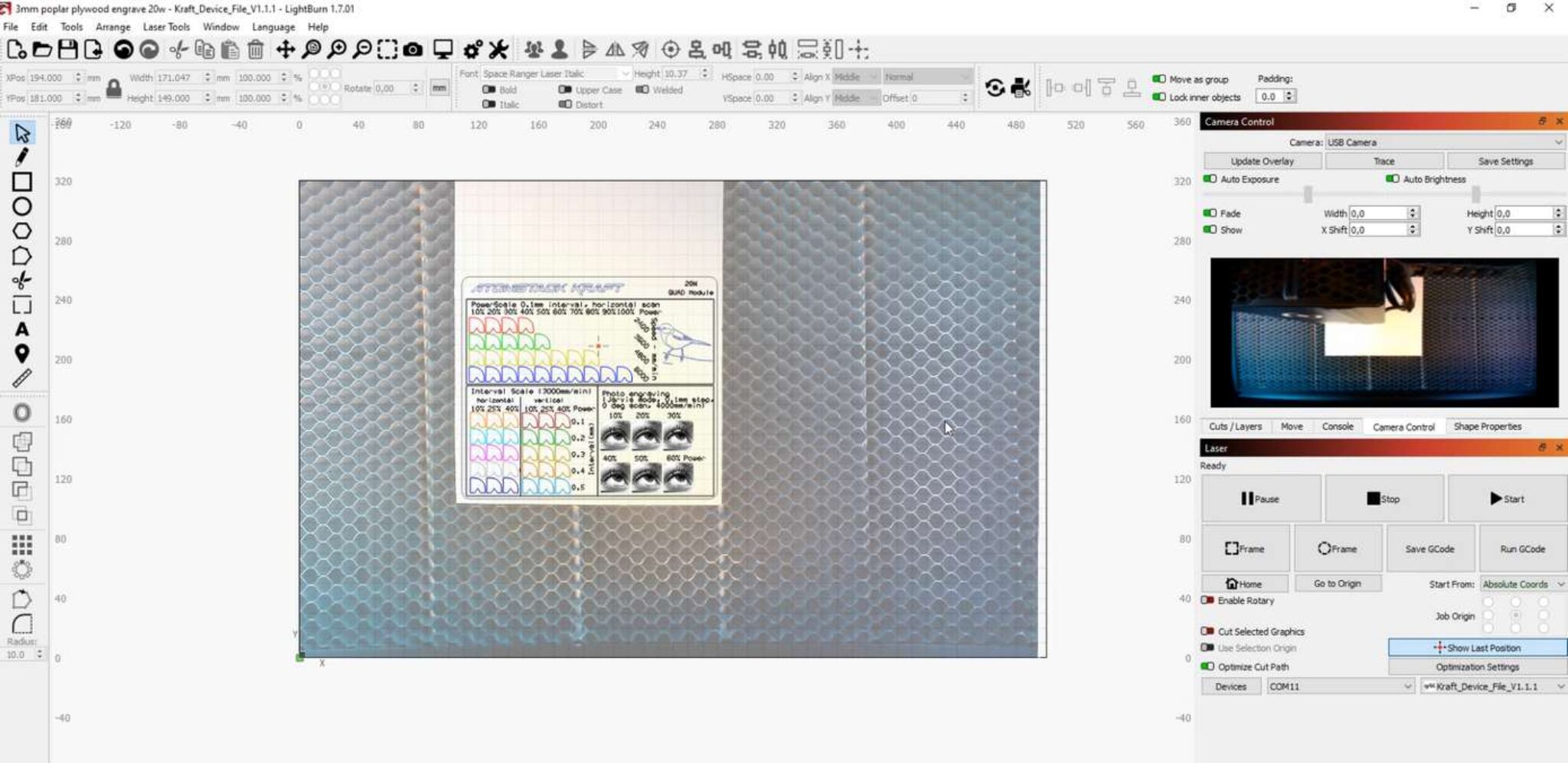Switch to the Cuts / Layers tab
Screen dimensions: 1568x763
coord(1235,426)
